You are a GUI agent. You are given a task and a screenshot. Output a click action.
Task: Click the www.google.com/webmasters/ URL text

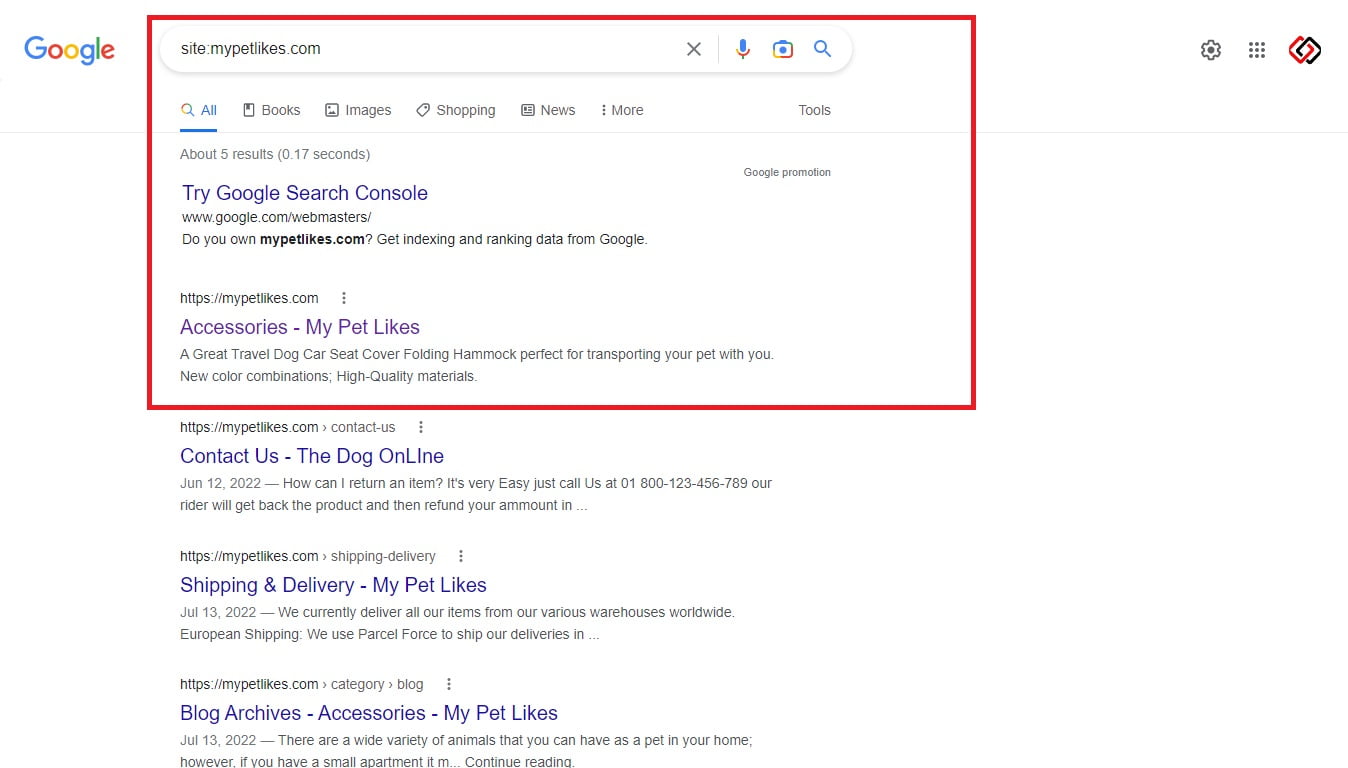pyautogui.click(x=277, y=217)
